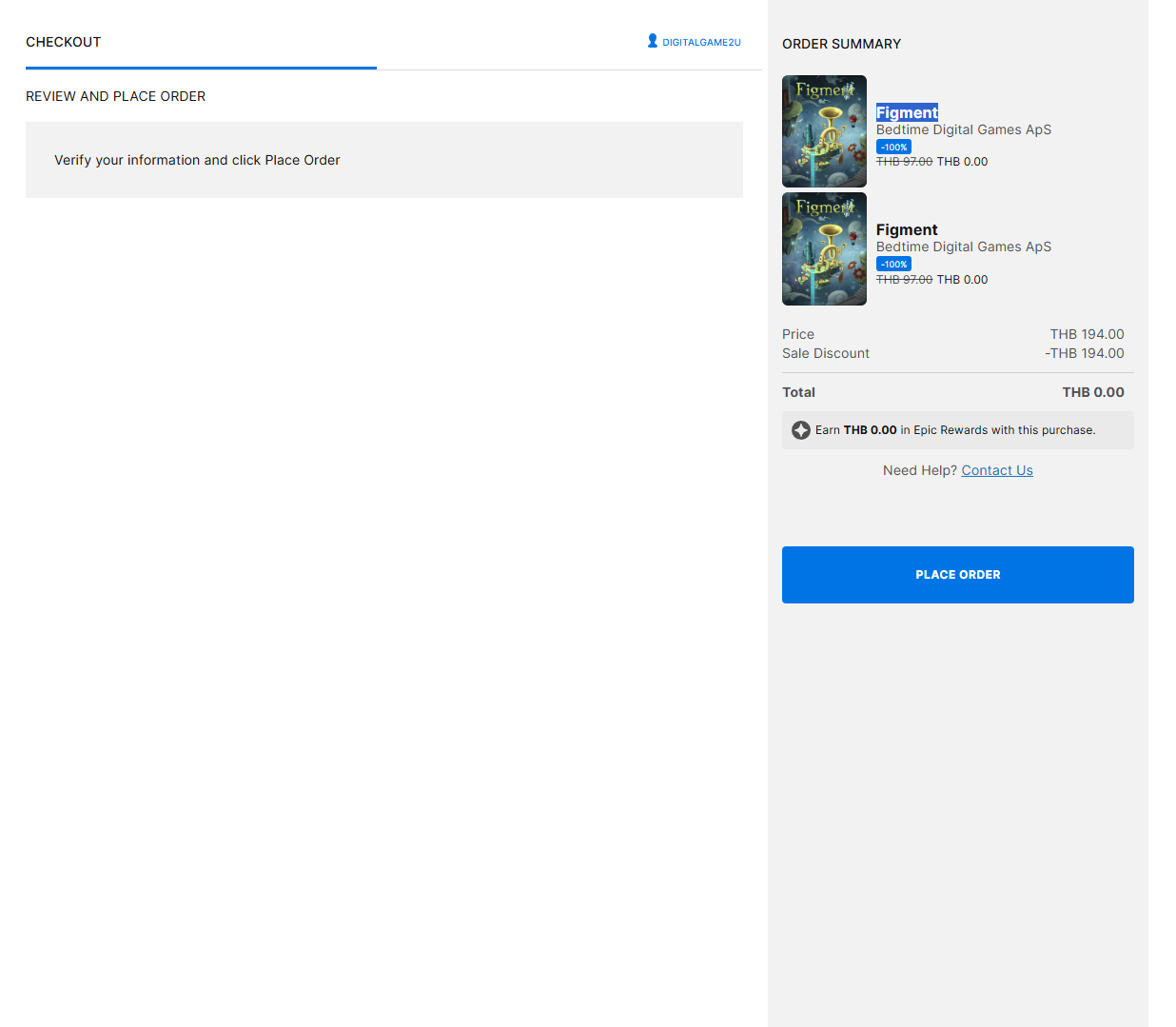
Task: Click the highlighted Figment title text
Action: (907, 112)
